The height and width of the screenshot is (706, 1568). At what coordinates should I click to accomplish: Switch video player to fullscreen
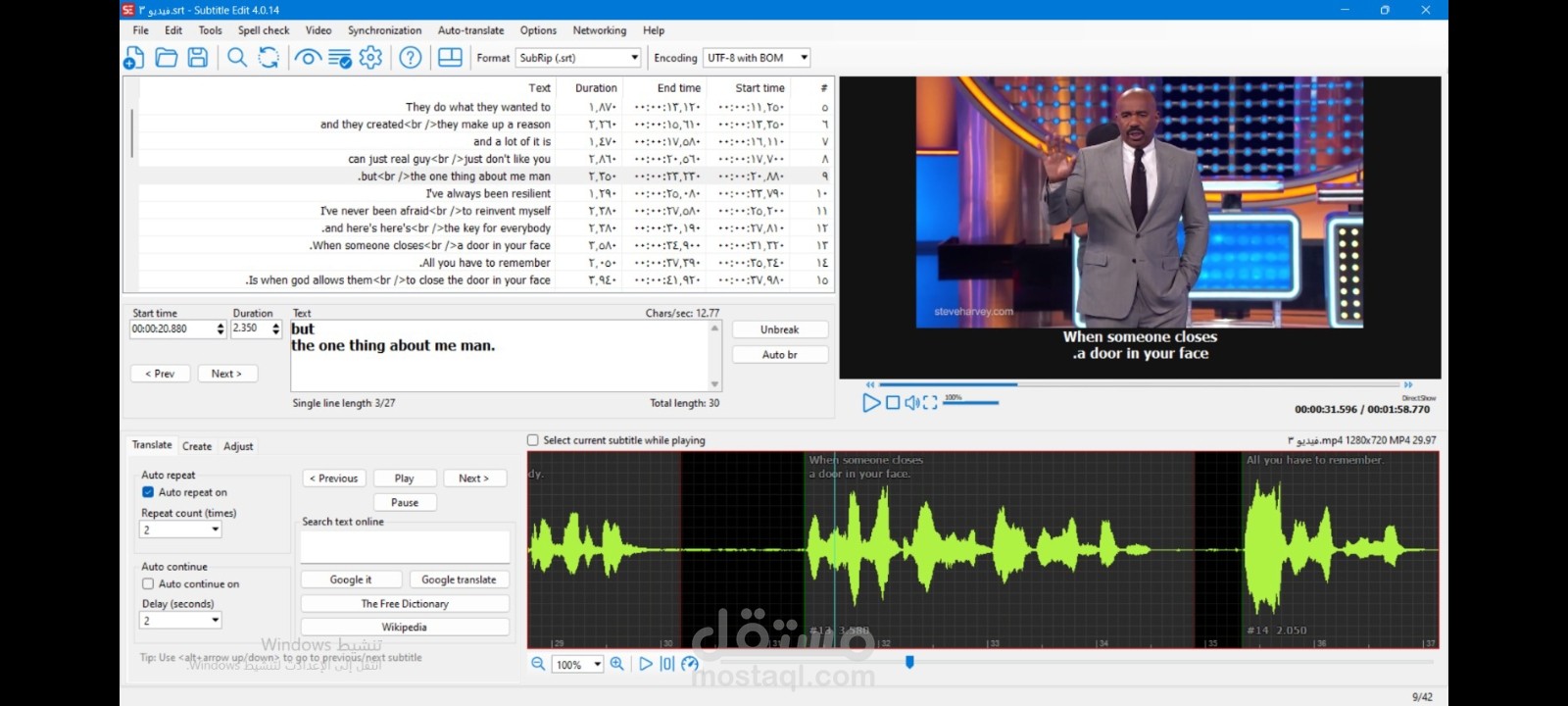[930, 402]
